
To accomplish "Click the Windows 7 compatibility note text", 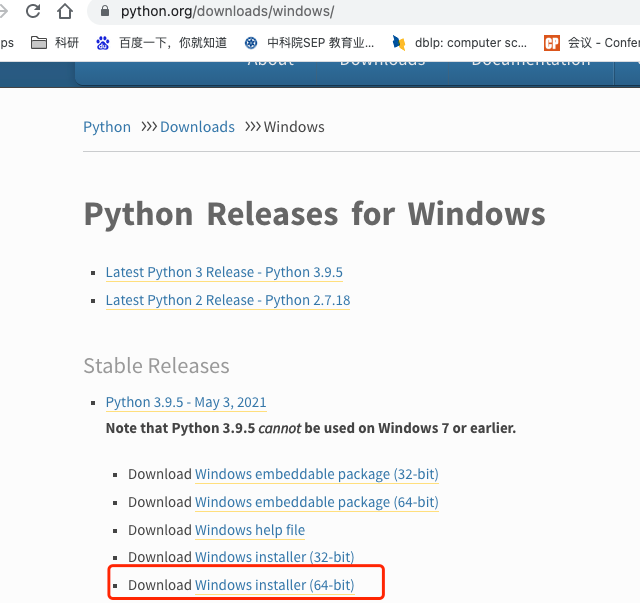I will [311, 428].
